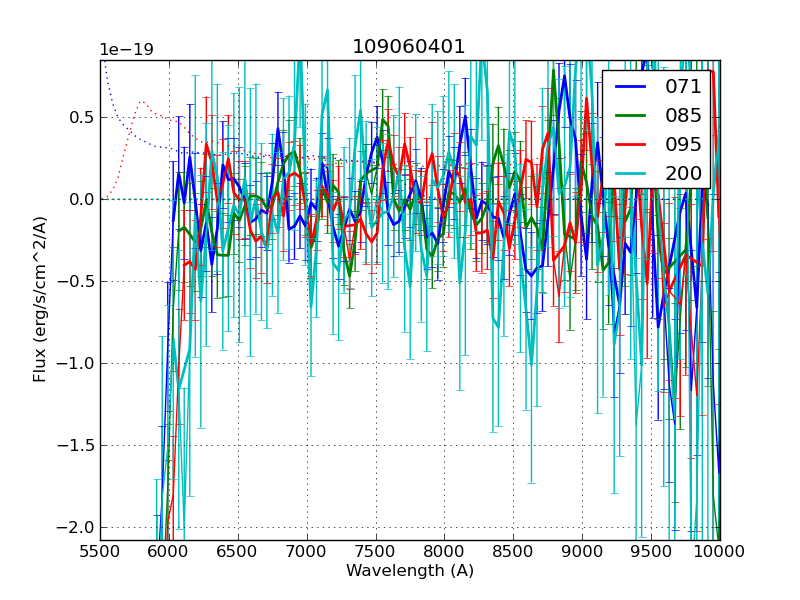Click the red line swatch in legend

(x=632, y=144)
